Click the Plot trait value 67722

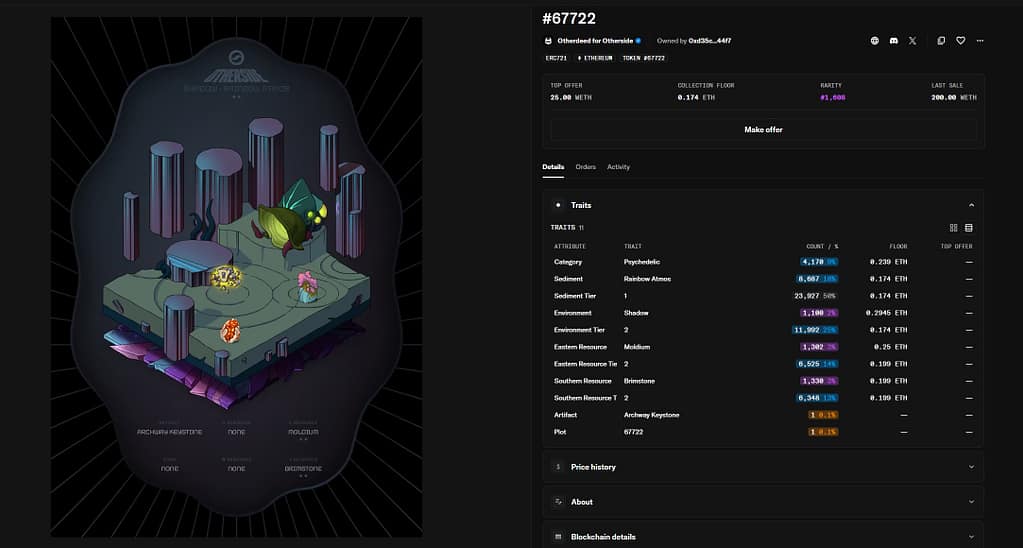634,431
